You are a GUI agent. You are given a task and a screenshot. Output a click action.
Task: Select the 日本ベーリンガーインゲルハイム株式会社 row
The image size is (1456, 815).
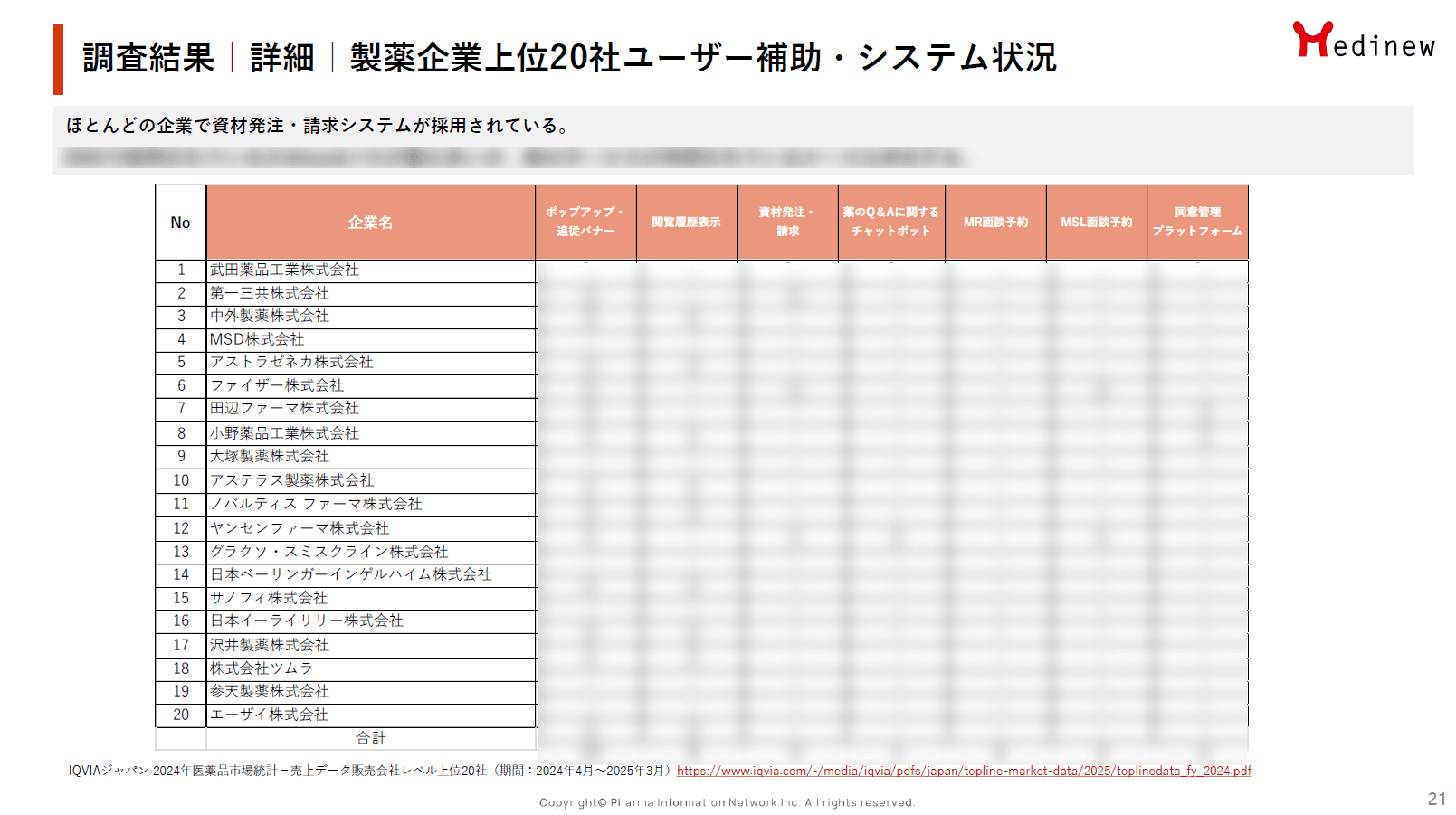click(x=350, y=574)
